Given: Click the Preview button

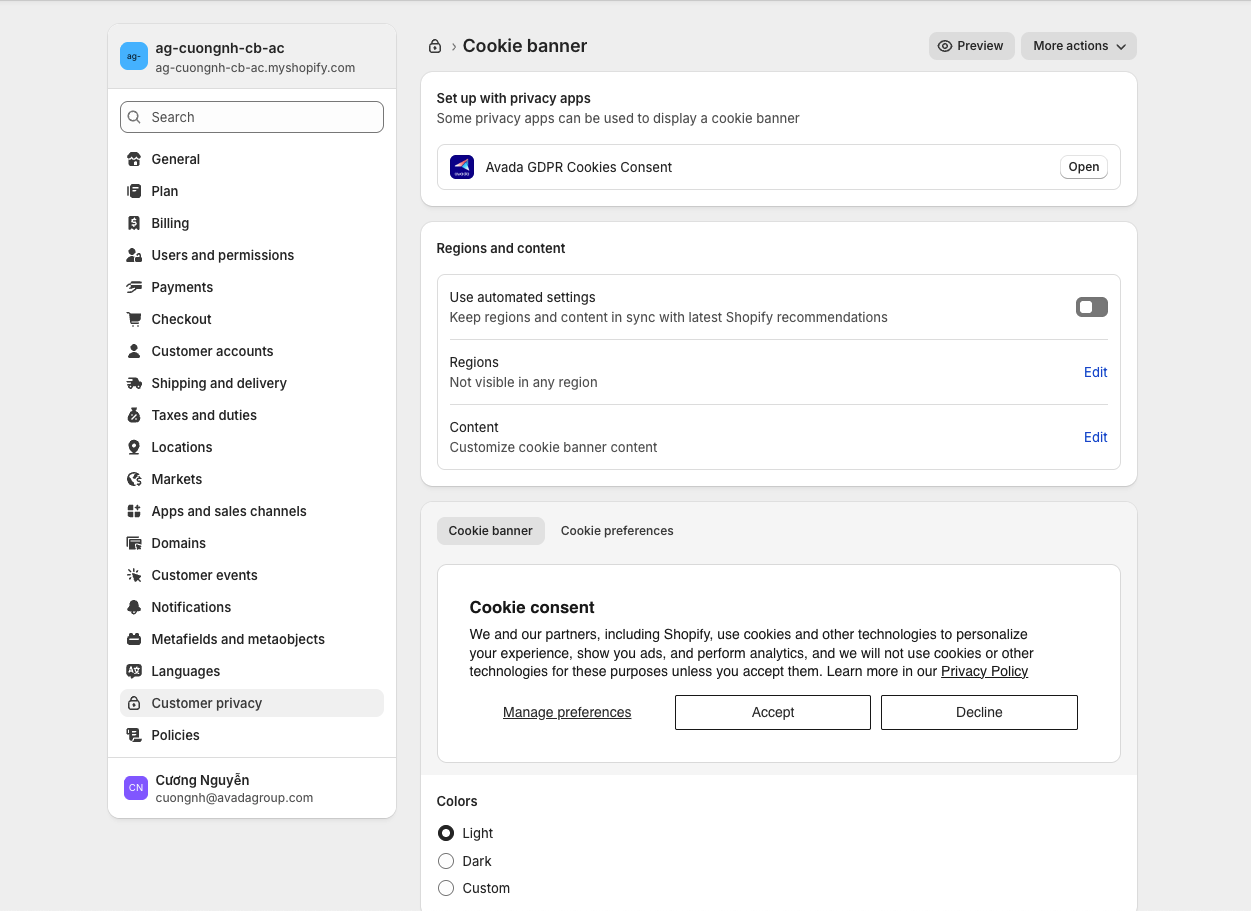Looking at the screenshot, I should coord(971,46).
